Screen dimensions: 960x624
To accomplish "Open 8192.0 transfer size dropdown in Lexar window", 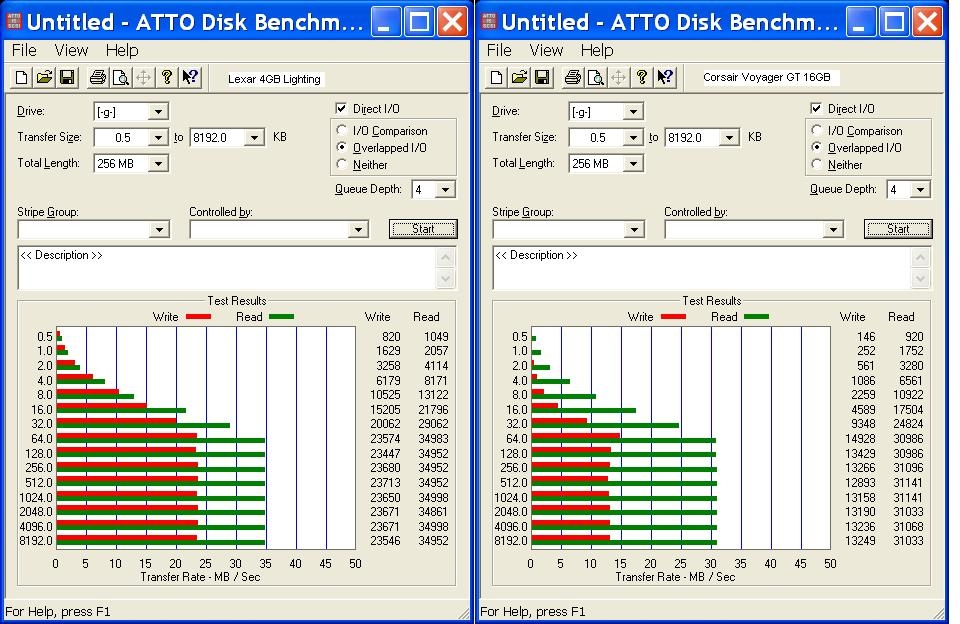I will (254, 138).
